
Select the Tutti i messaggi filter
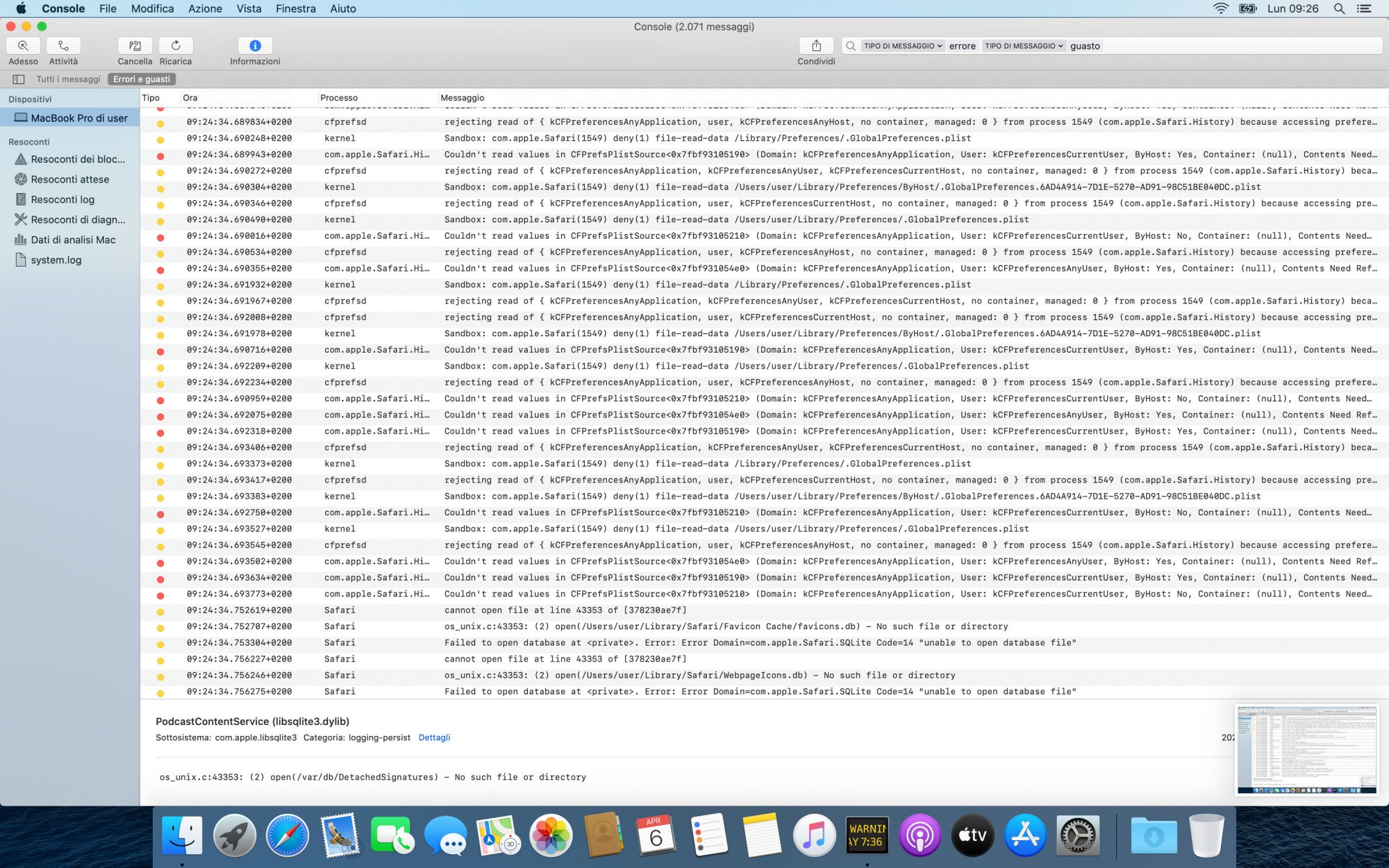[68, 79]
